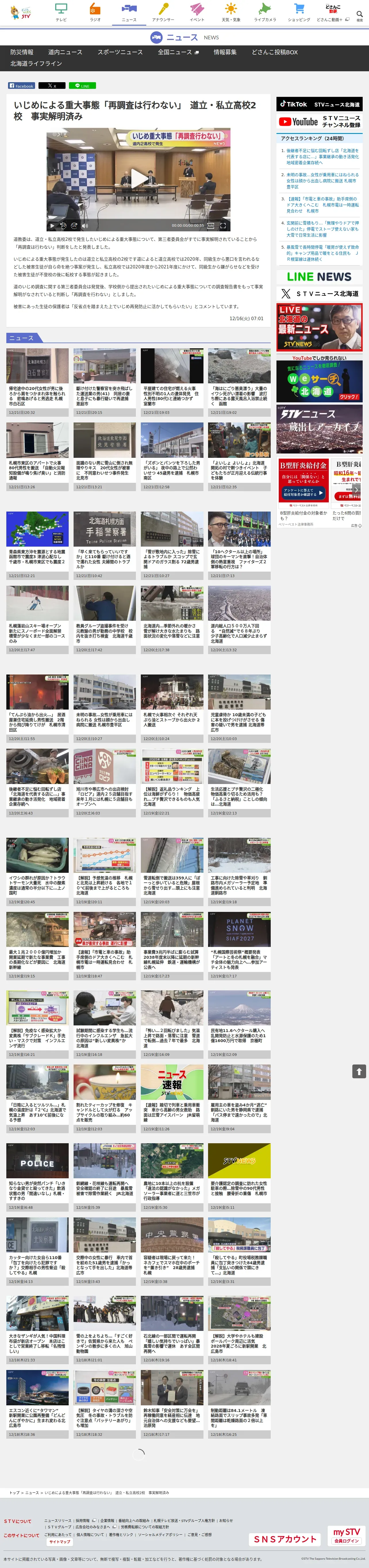Mute the video with the volume icon
The image size is (369, 1568).
click(x=85, y=225)
